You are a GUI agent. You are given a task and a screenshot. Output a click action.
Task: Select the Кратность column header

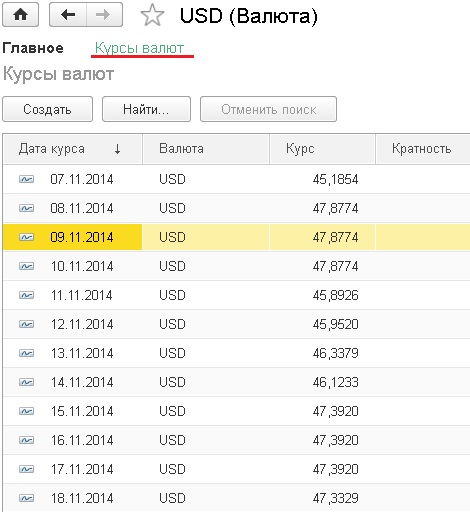pyautogui.click(x=423, y=149)
